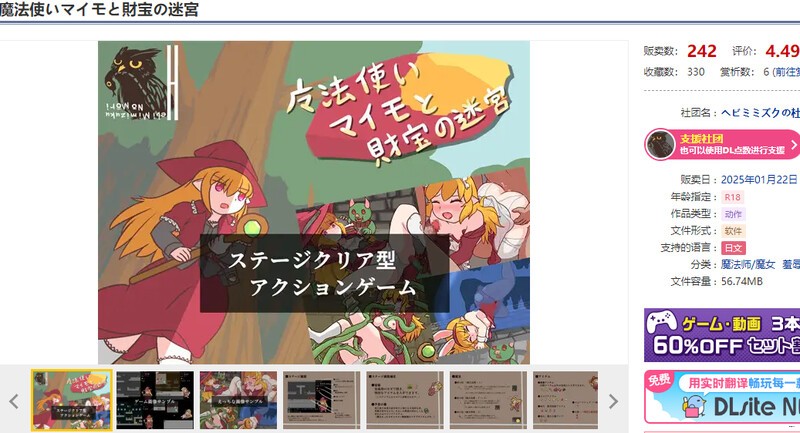Click the penguin mascot on DLsite banner
This screenshot has height=433, width=800.
pyautogui.click(x=688, y=403)
